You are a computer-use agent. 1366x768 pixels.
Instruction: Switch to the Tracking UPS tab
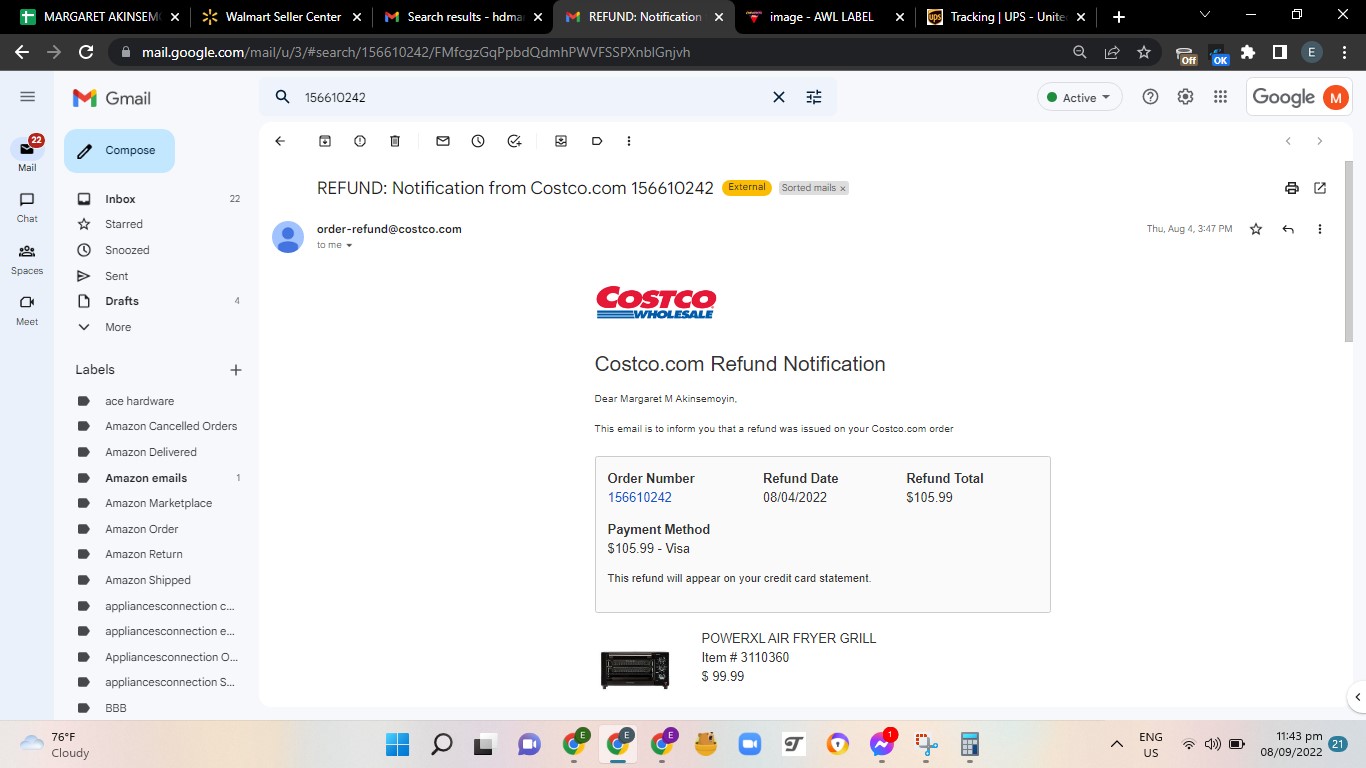1006,17
